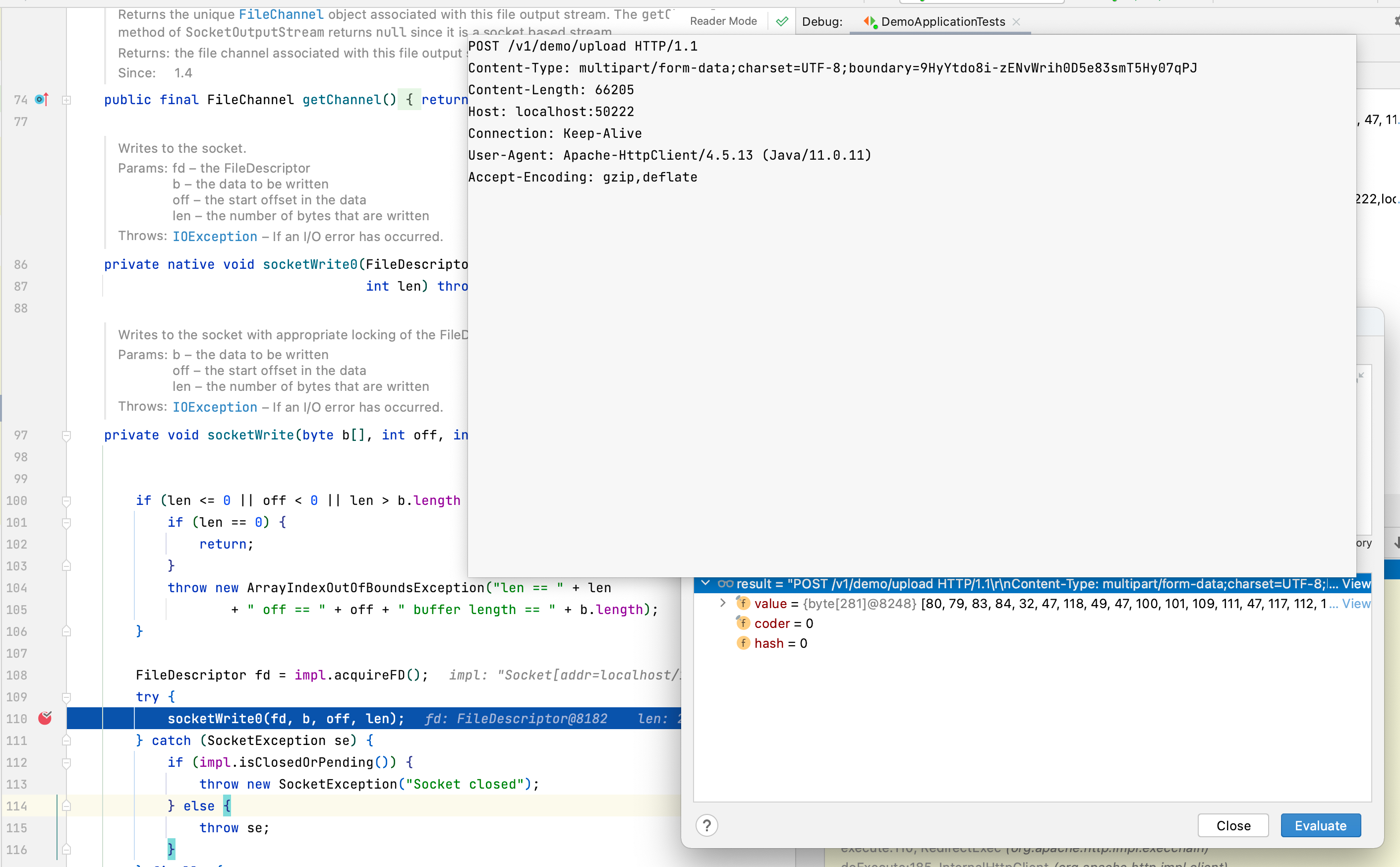Click the 'Host: localhost:50222' line

pyautogui.click(x=551, y=111)
